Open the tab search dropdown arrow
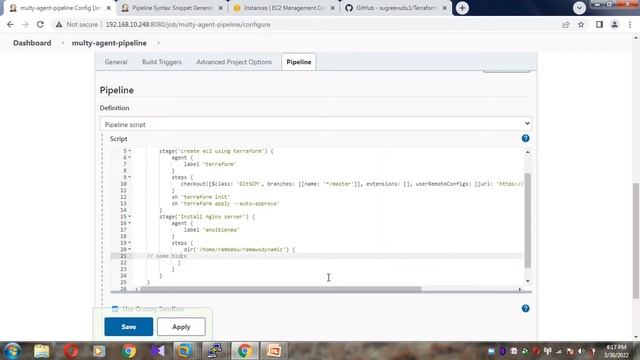640x360 pixels. pyautogui.click(x=579, y=8)
